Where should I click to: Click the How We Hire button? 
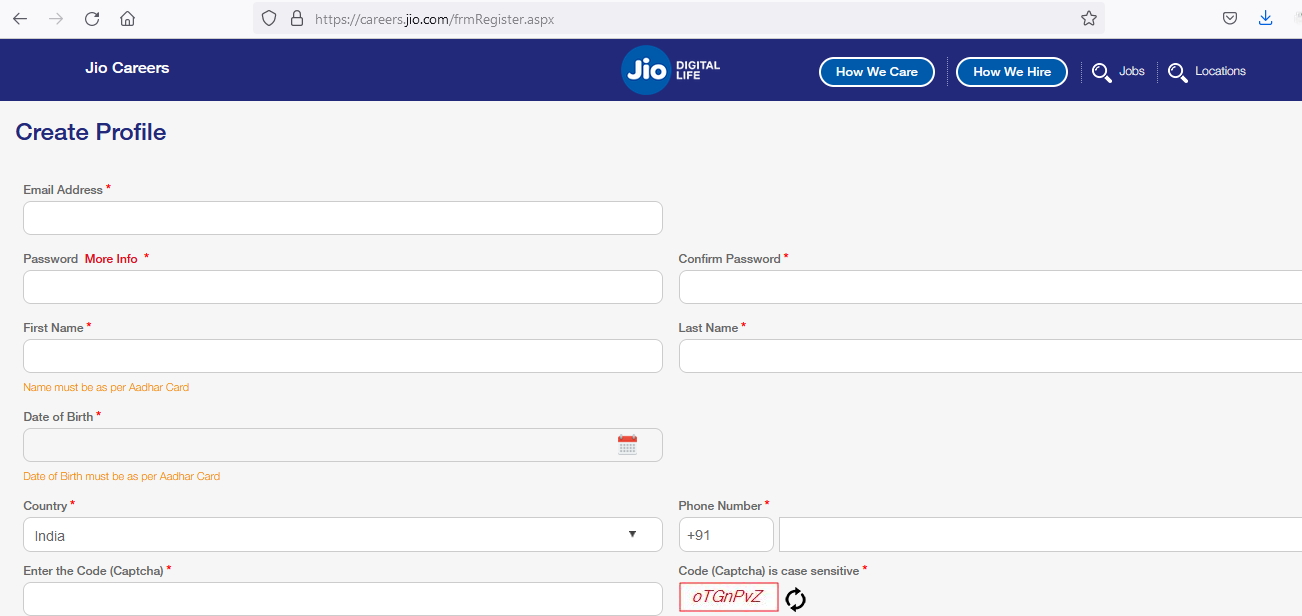(1011, 72)
